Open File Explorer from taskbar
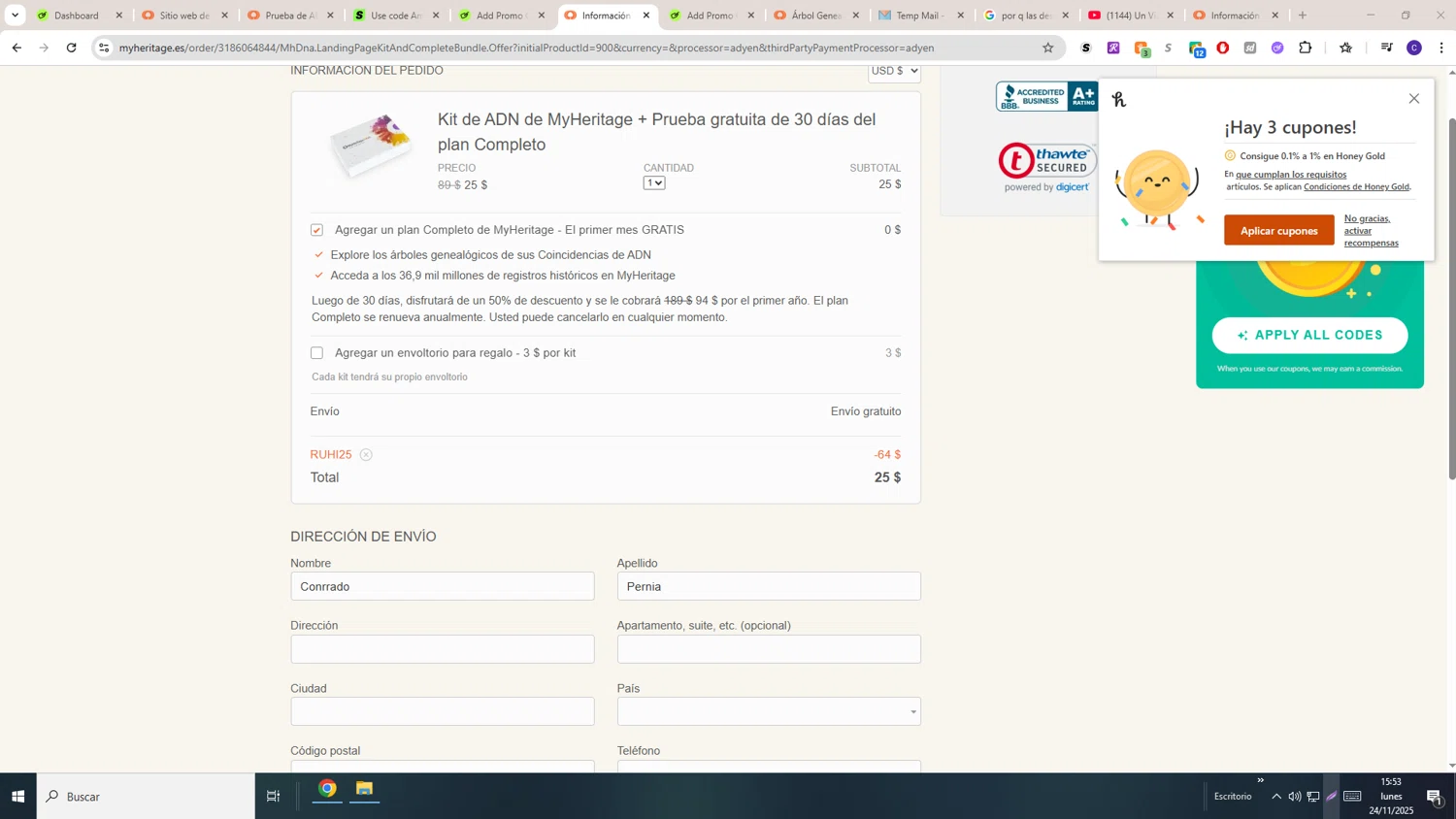The width and height of the screenshot is (1456, 819). point(364,789)
